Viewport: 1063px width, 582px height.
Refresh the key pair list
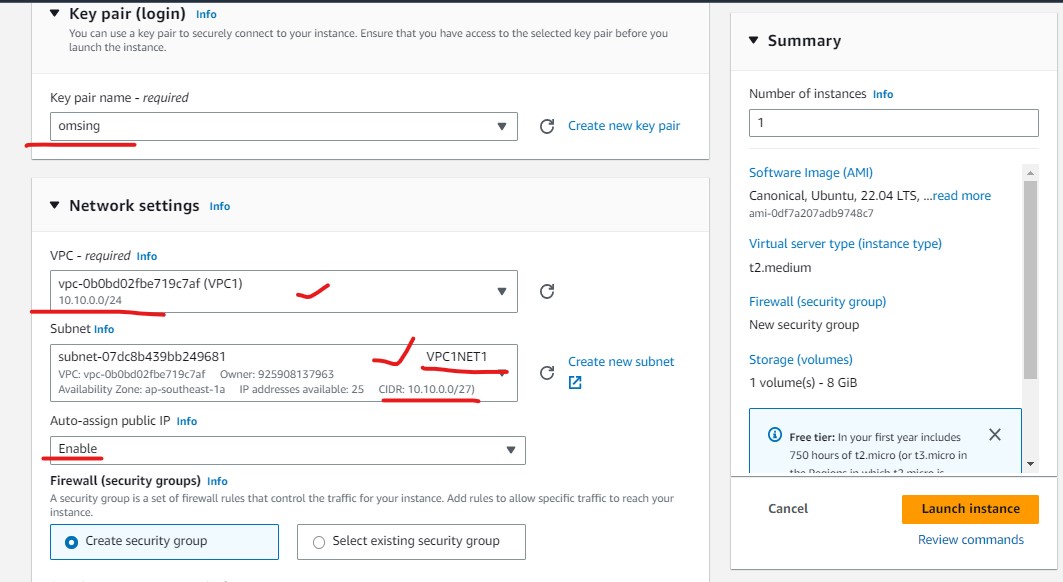click(546, 126)
